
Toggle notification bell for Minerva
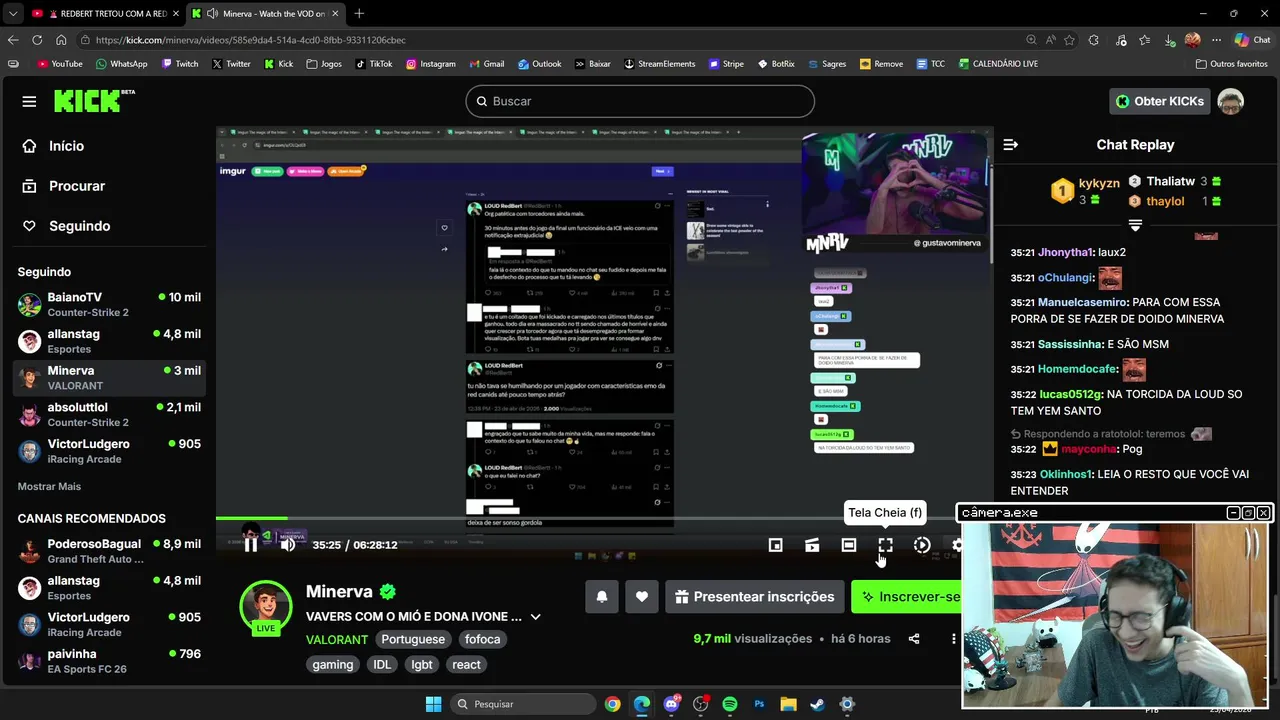pyautogui.click(x=602, y=597)
